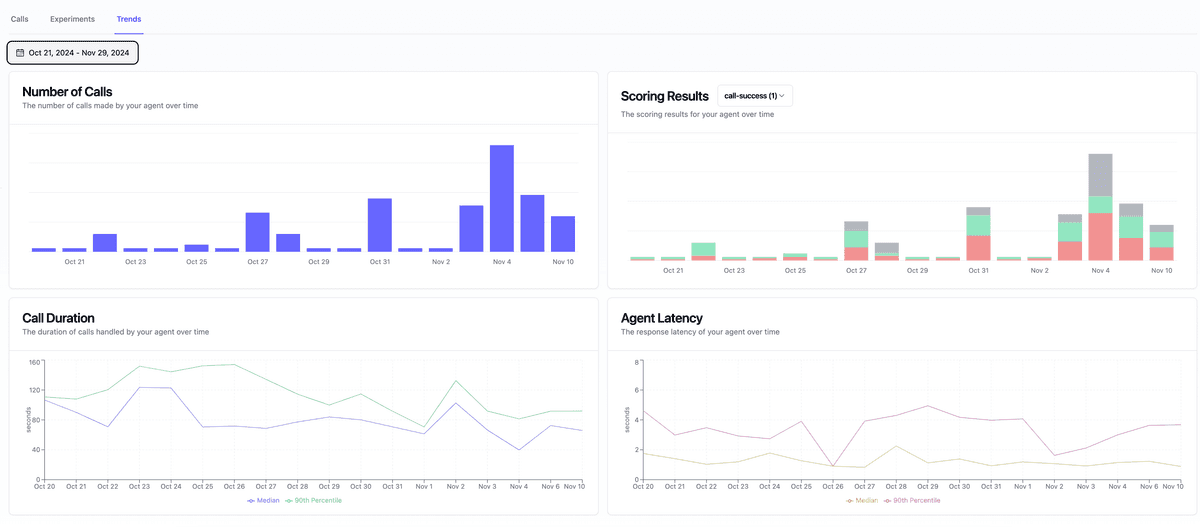The width and height of the screenshot is (1200, 527).
Task: Toggle 90th Percentile legend in Call Duration
Action: (x=313, y=500)
